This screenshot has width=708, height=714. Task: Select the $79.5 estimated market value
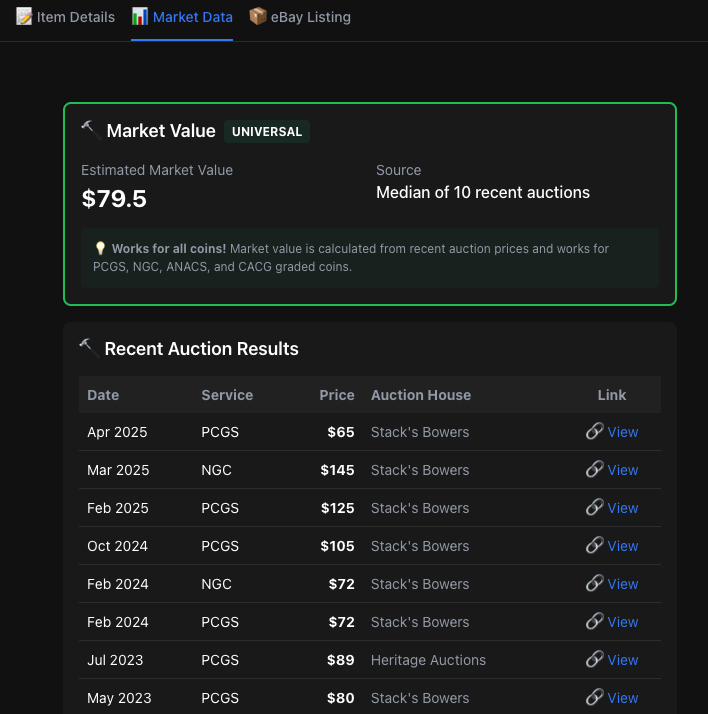point(114,199)
